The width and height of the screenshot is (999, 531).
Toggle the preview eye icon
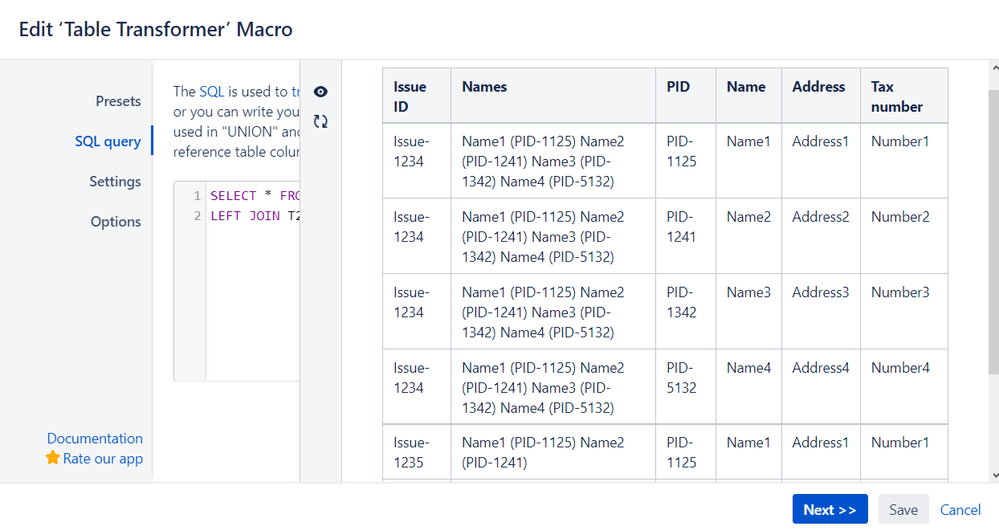pos(320,92)
